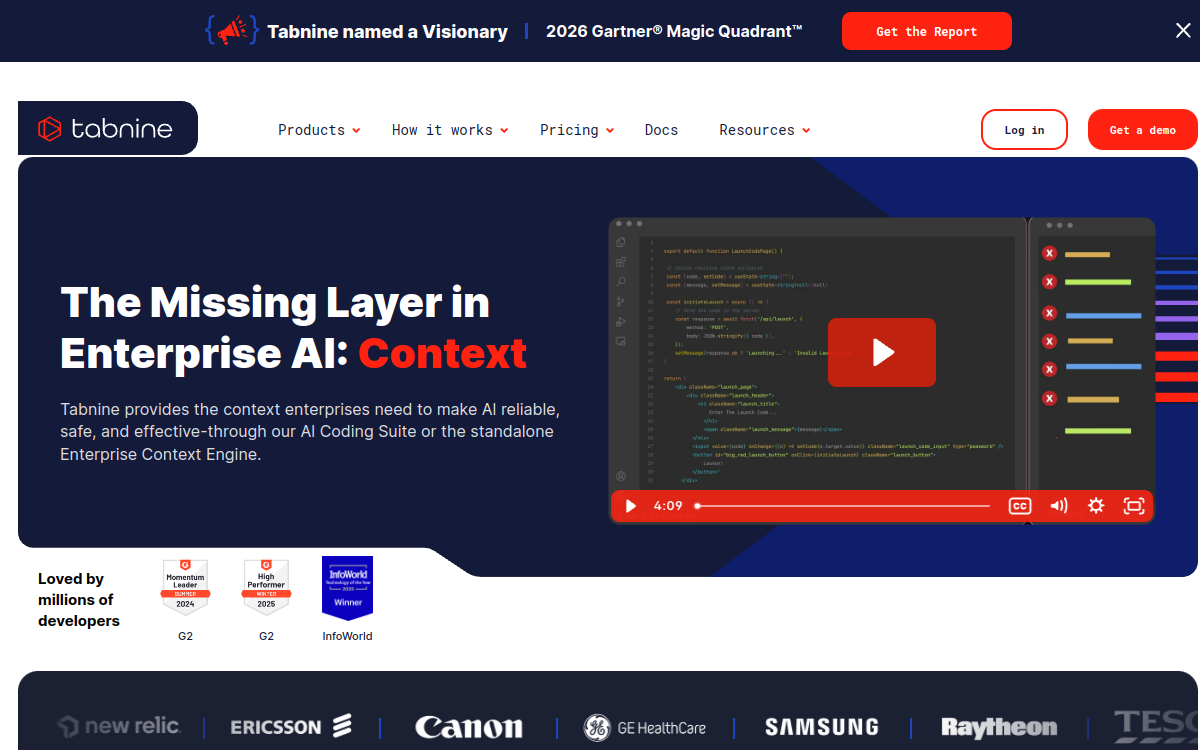Expand the Pricing dropdown chevron
1200x750 pixels.
(610, 130)
